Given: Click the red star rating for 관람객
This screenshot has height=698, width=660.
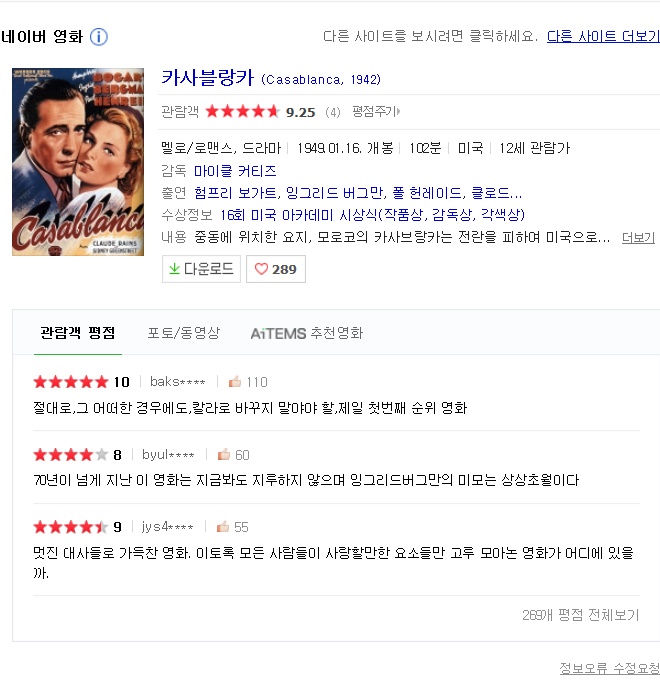Looking at the screenshot, I should click(x=243, y=111).
